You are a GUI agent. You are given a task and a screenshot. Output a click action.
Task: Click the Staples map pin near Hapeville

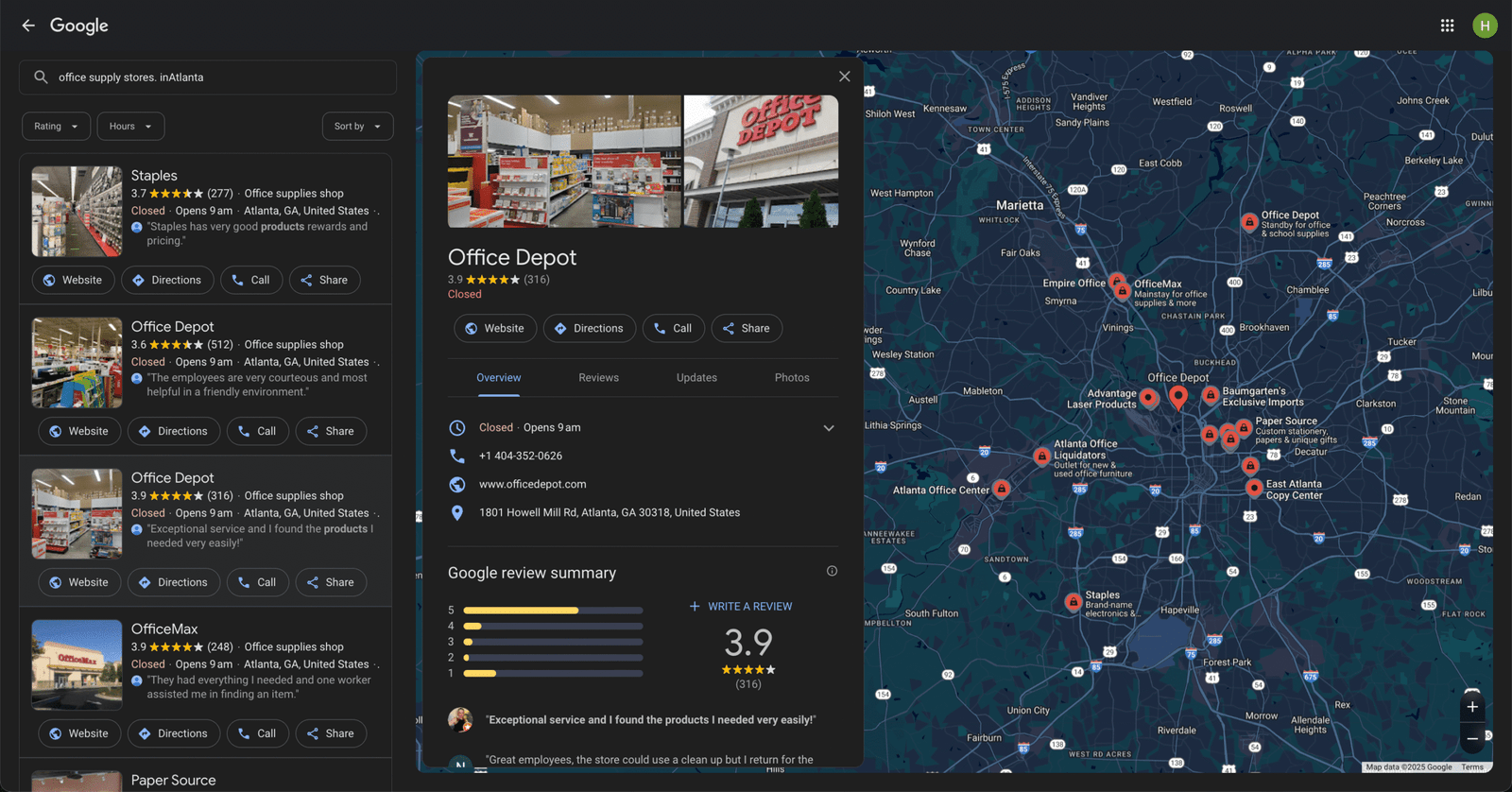click(1073, 602)
